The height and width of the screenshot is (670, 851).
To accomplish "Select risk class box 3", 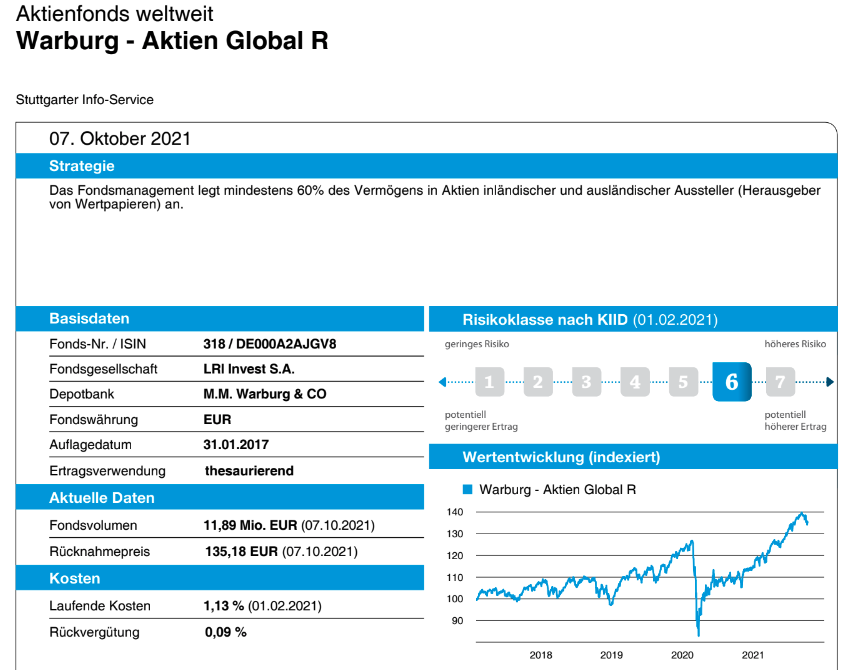I will (x=586, y=382).
